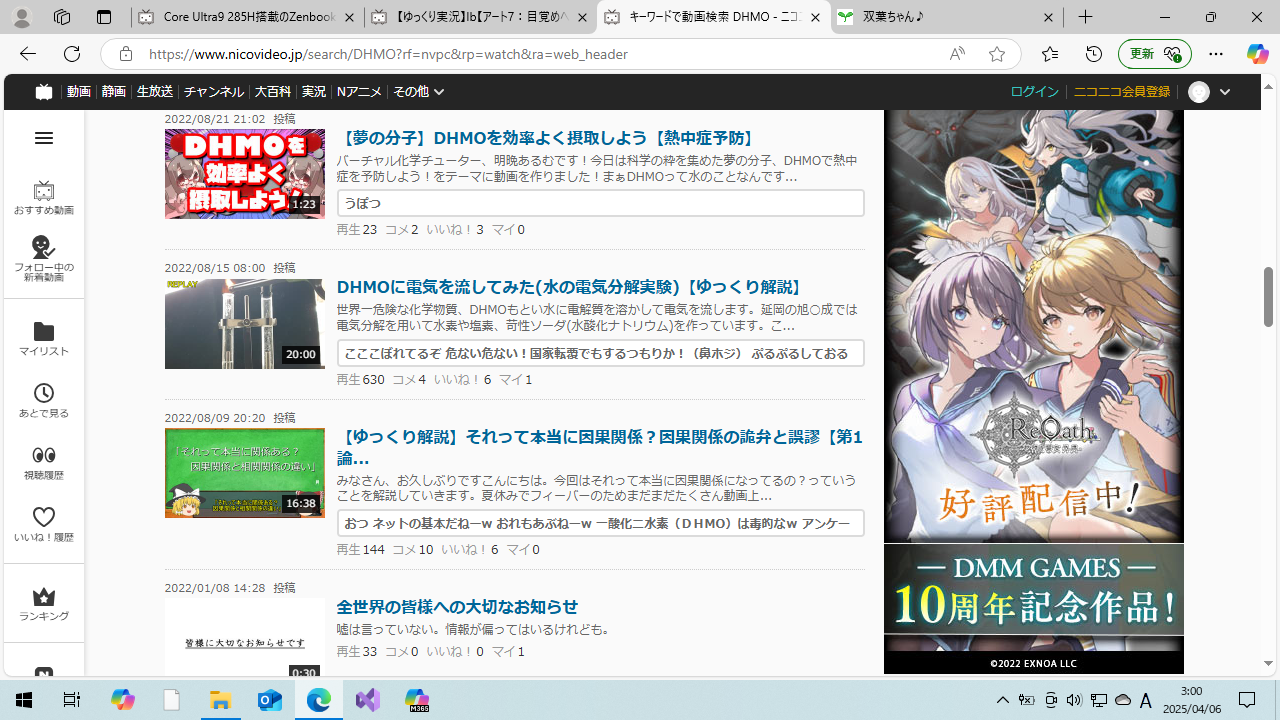
Task: Open the clock showing 3:00 2025/04/06
Action: point(1191,700)
